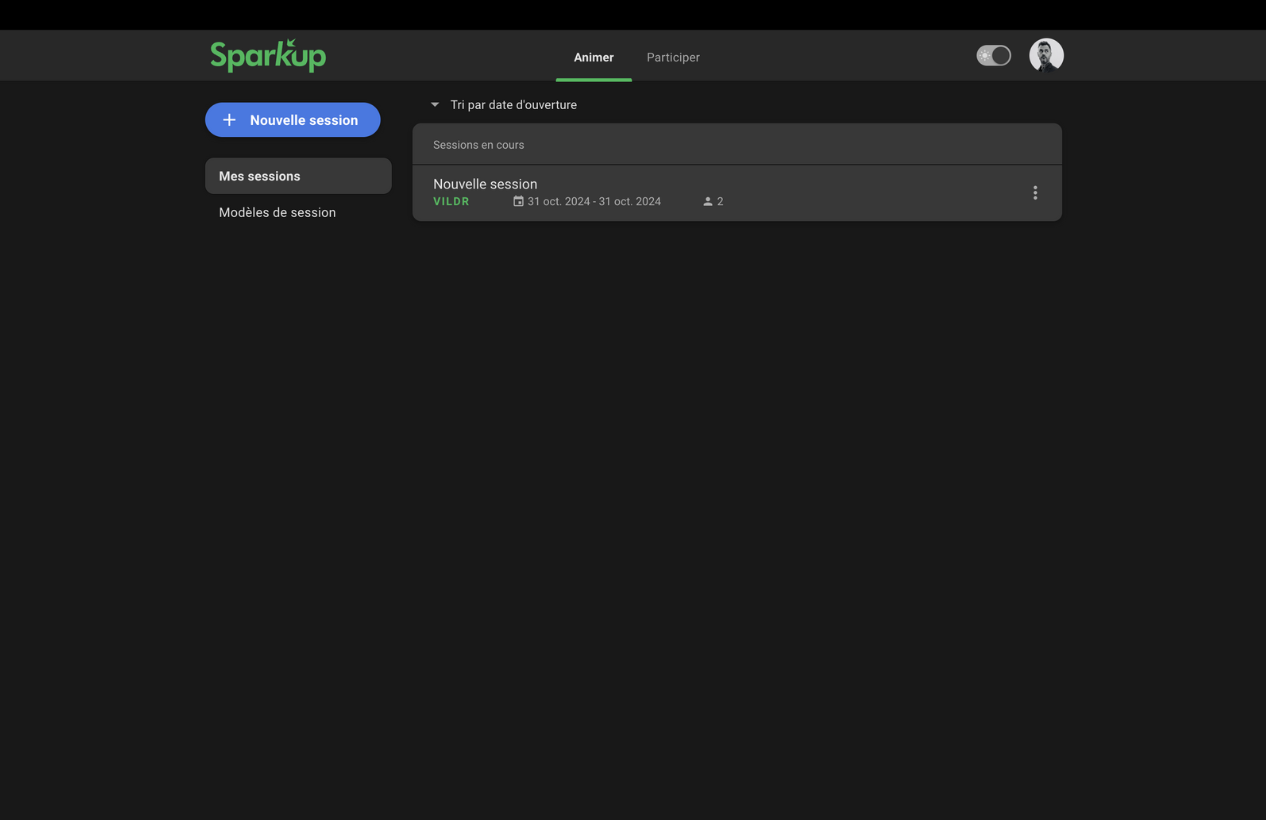Select Mes sessions in the sidebar

[x=298, y=176]
